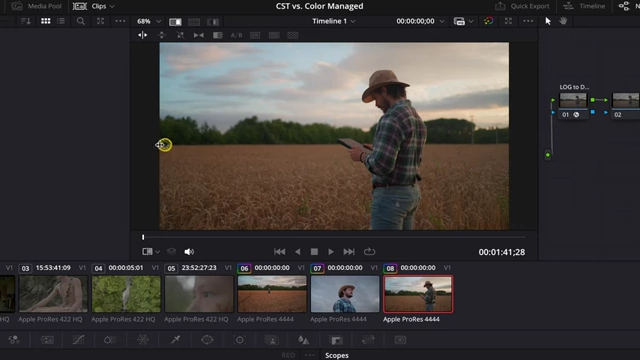Open the Magic Mask palette
The image size is (640, 360).
pyautogui.click(x=271, y=340)
